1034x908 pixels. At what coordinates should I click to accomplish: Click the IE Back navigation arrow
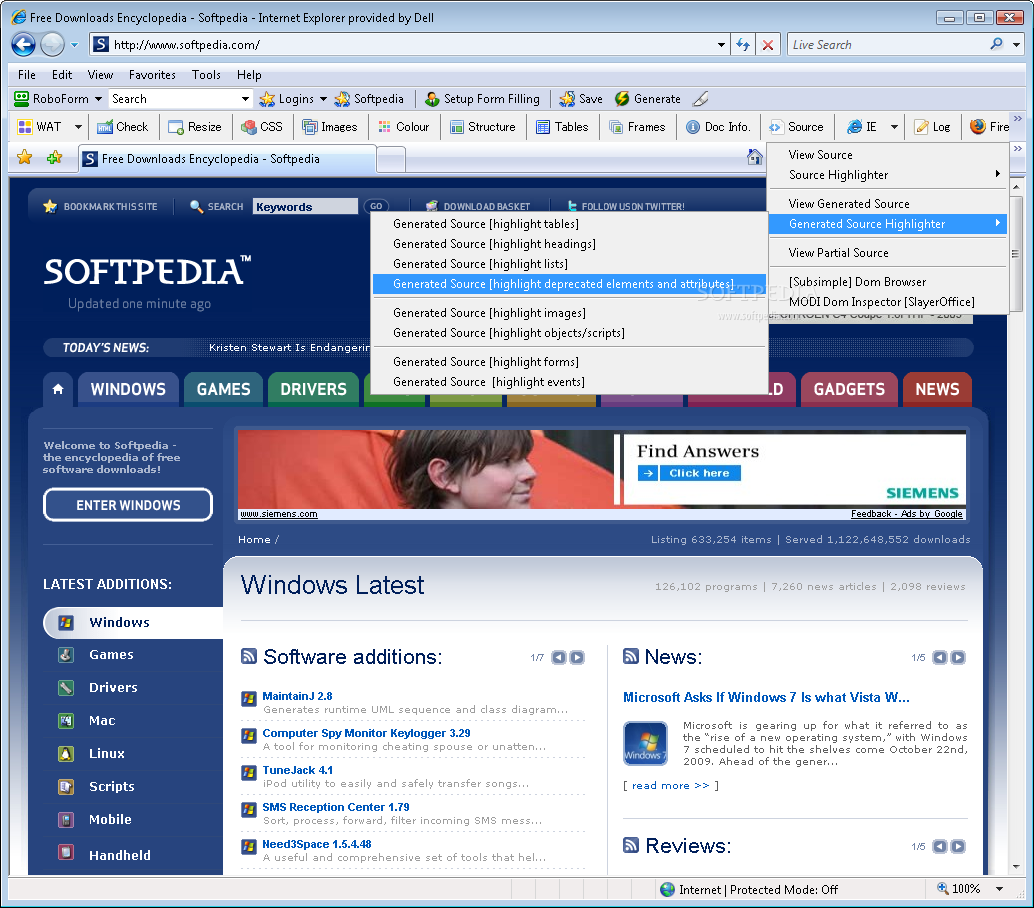[23, 45]
